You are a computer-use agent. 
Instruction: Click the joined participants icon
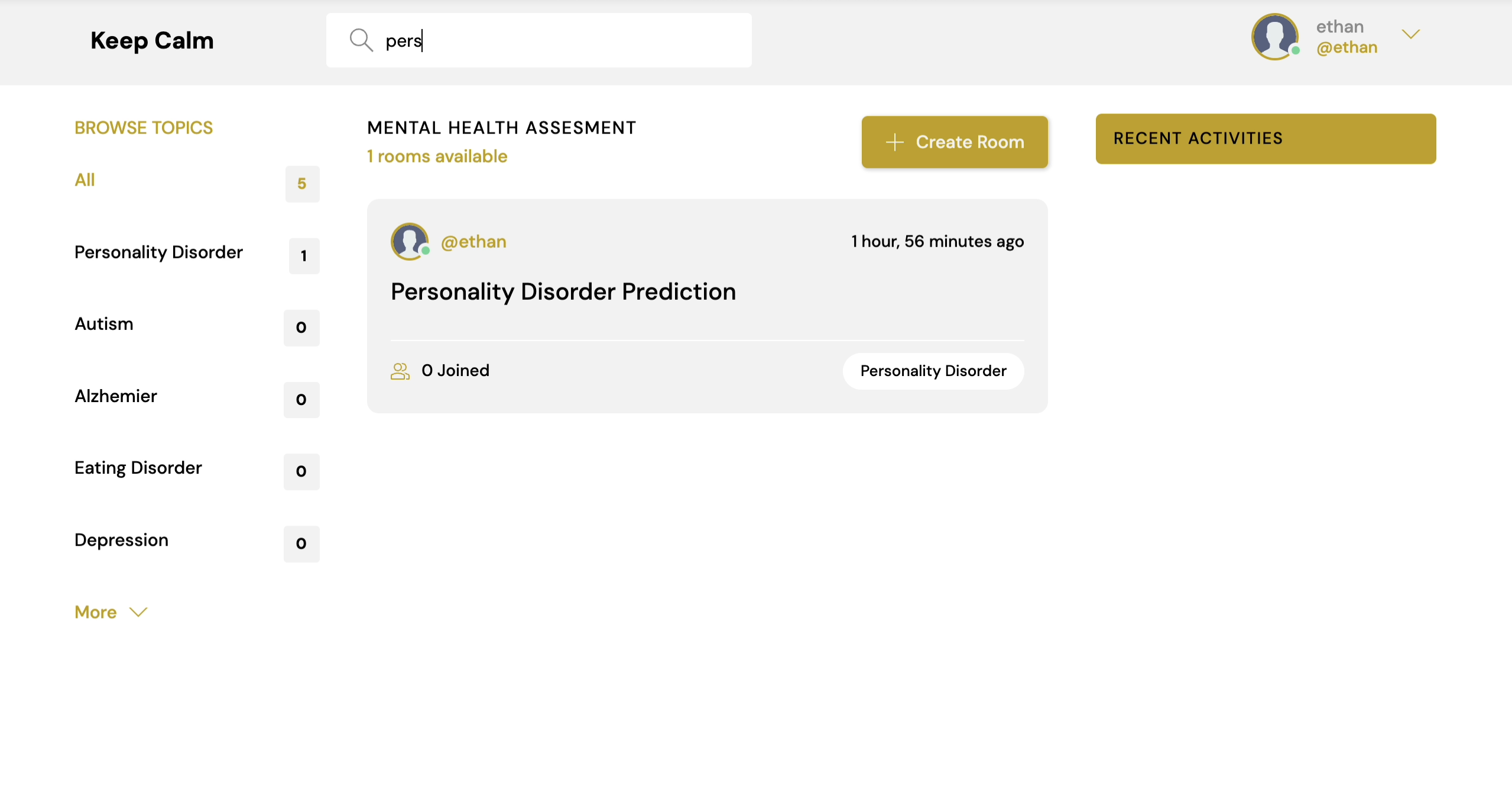coord(400,371)
